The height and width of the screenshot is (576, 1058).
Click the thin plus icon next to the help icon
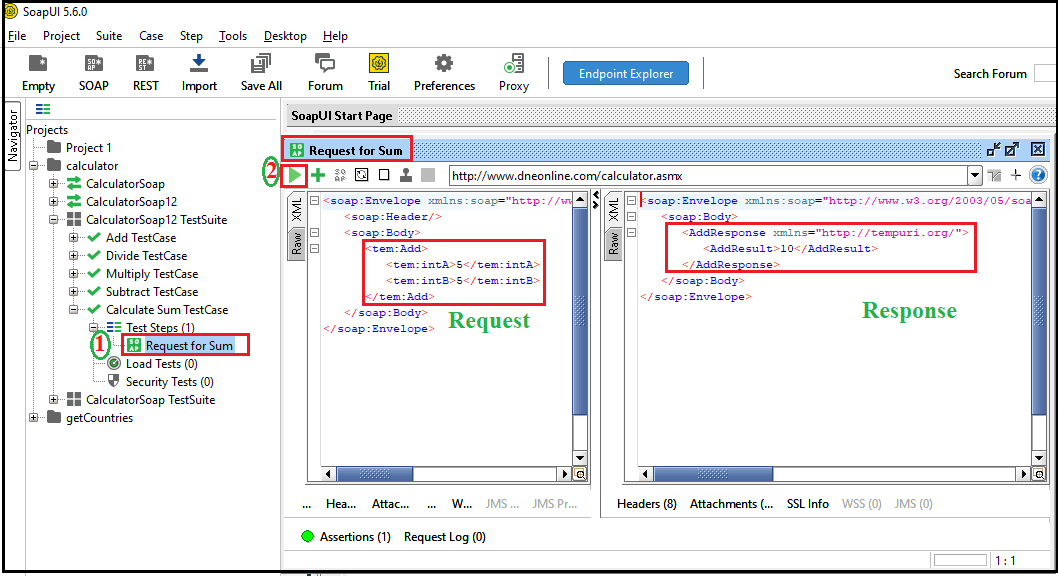1015,175
